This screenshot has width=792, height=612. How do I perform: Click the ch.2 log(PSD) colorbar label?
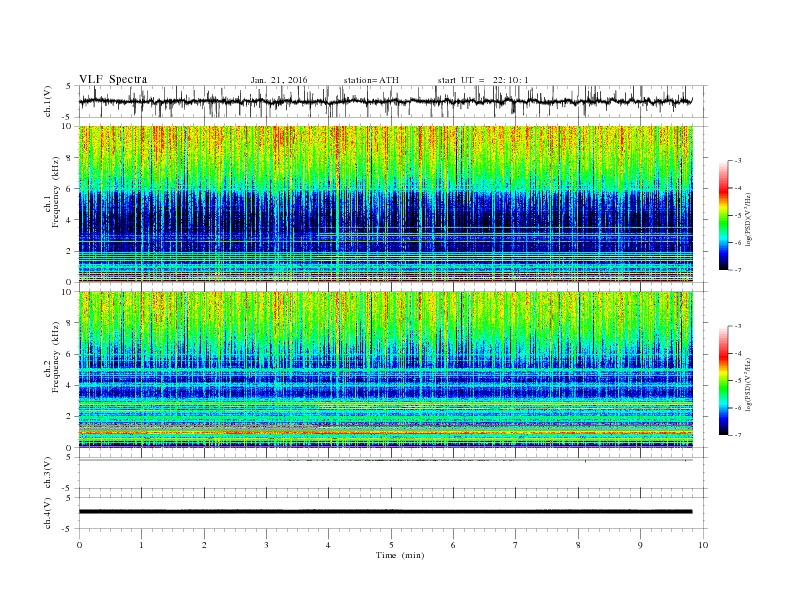tap(748, 385)
